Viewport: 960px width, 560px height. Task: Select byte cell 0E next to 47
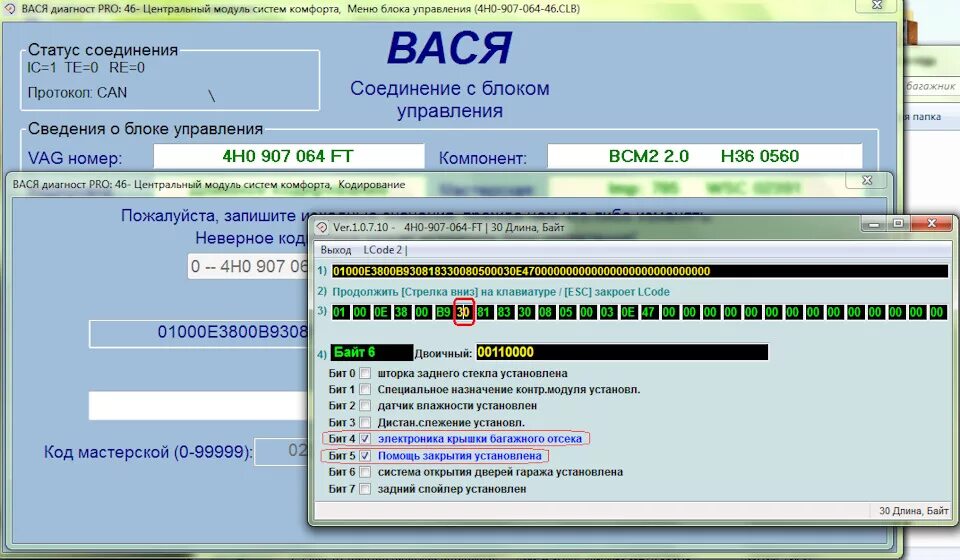[628, 312]
